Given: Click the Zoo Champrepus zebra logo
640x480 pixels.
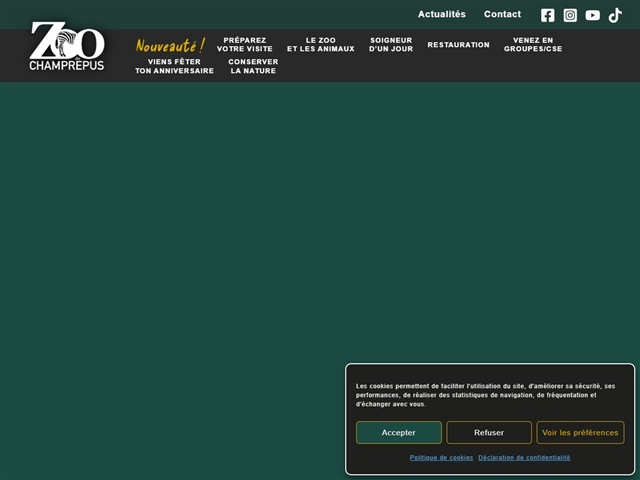Looking at the screenshot, I should coord(67,47).
